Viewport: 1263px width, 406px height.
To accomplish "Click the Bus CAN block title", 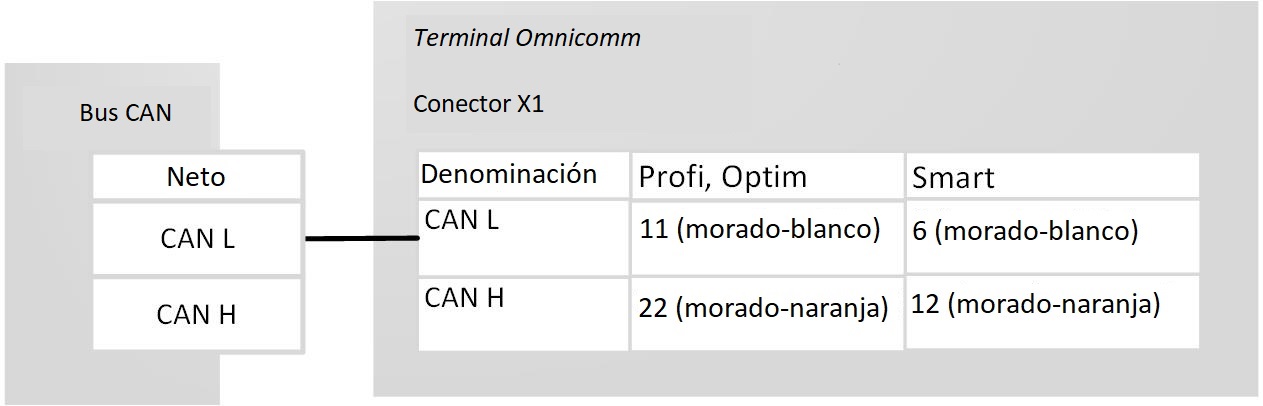I will (125, 113).
